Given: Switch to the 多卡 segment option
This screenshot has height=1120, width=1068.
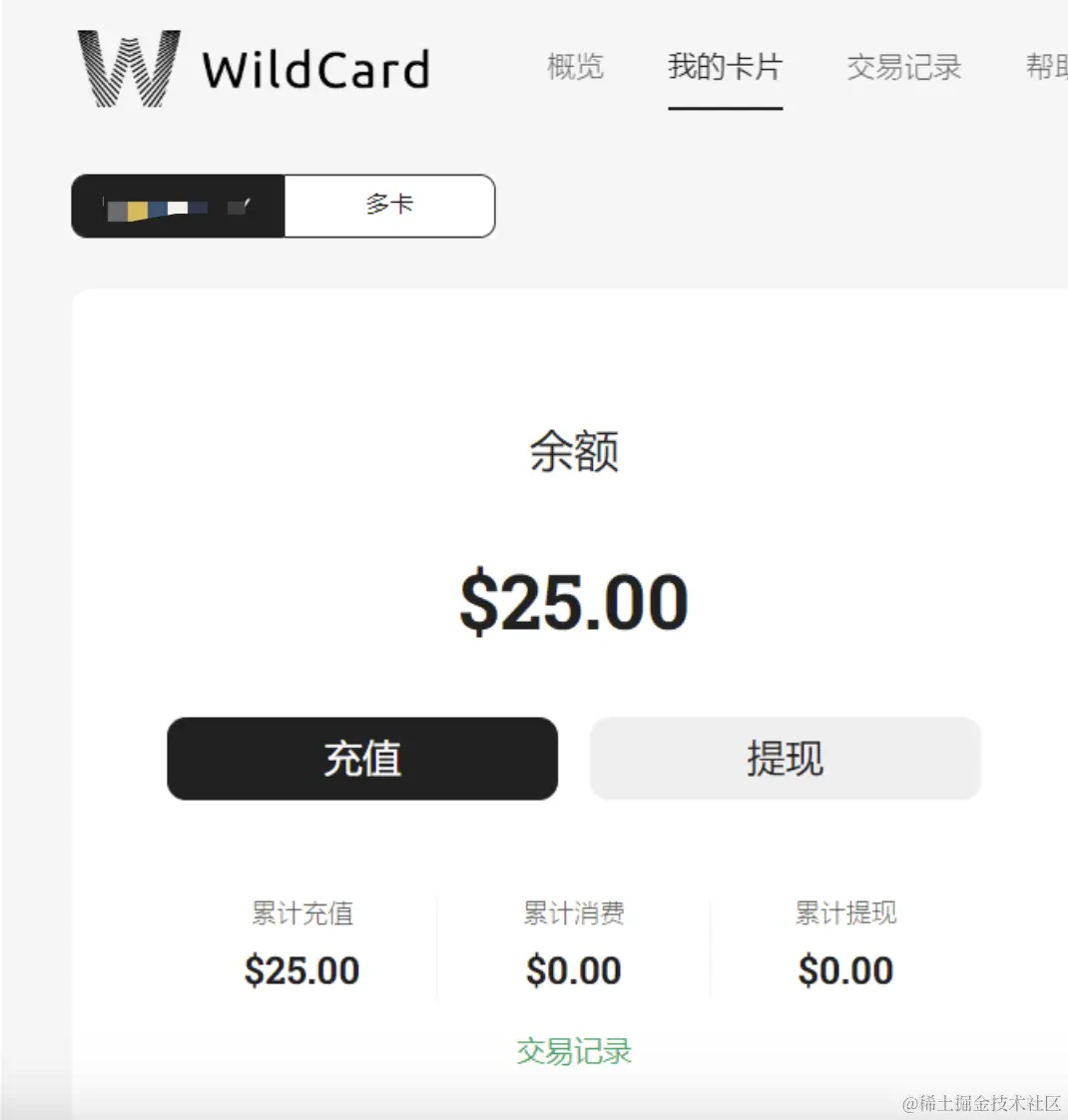Looking at the screenshot, I should (x=389, y=206).
